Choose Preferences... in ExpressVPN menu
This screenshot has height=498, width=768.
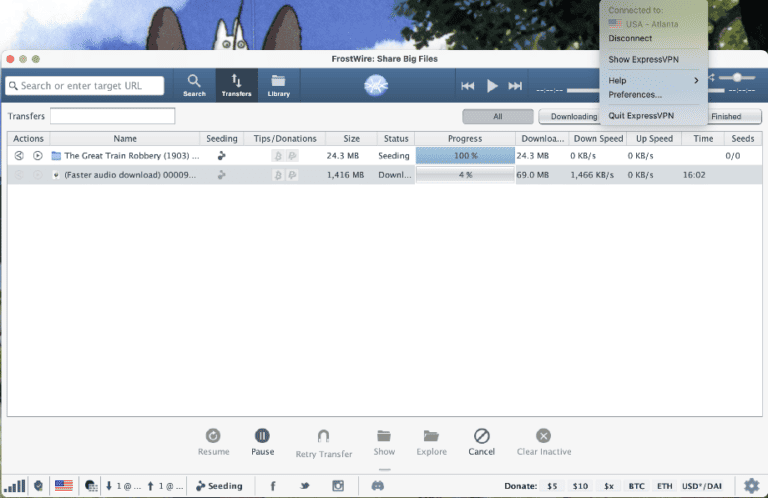pos(635,94)
